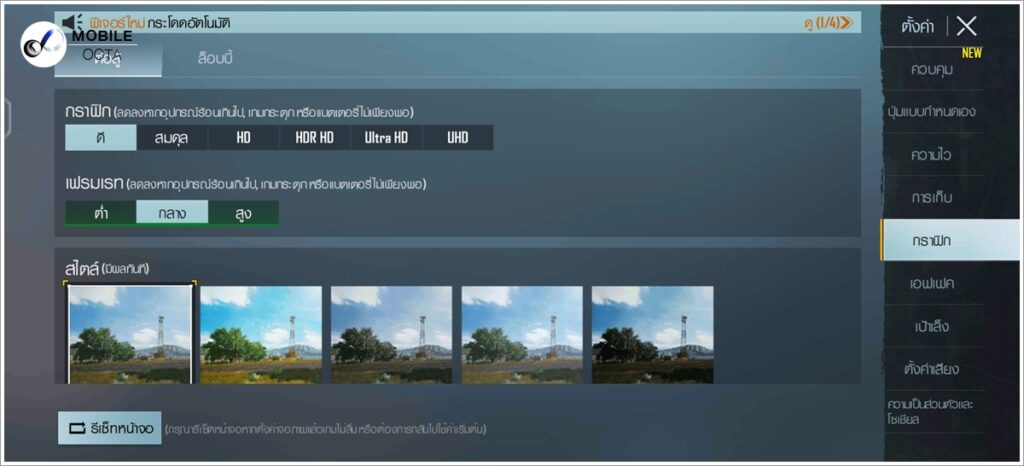Viewport: 1024px width, 466px height.
Task: Choose the fifth darkest style thumbnail
Action: (652, 334)
